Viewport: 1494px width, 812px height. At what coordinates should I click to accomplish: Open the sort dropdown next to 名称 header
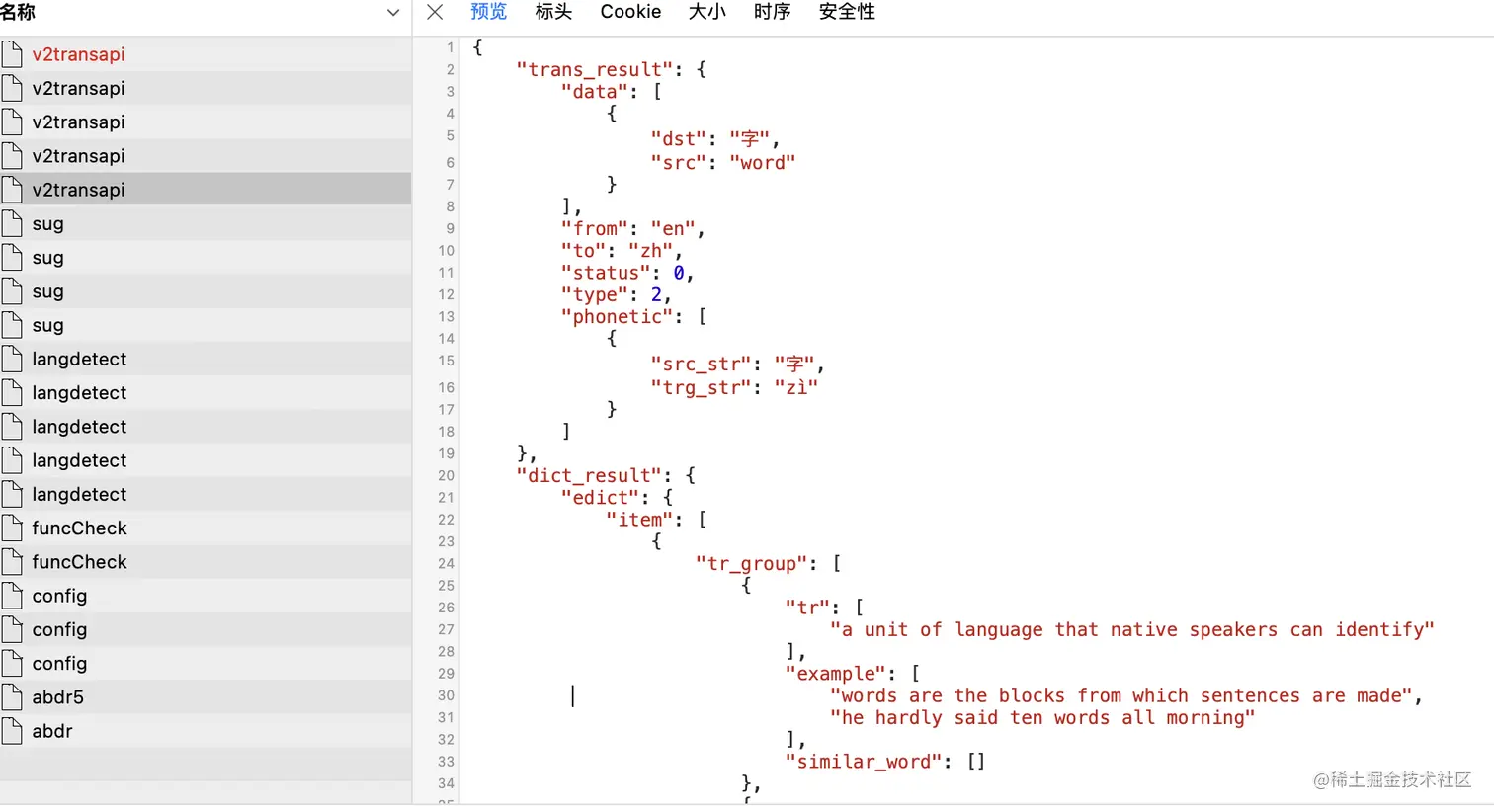click(393, 12)
